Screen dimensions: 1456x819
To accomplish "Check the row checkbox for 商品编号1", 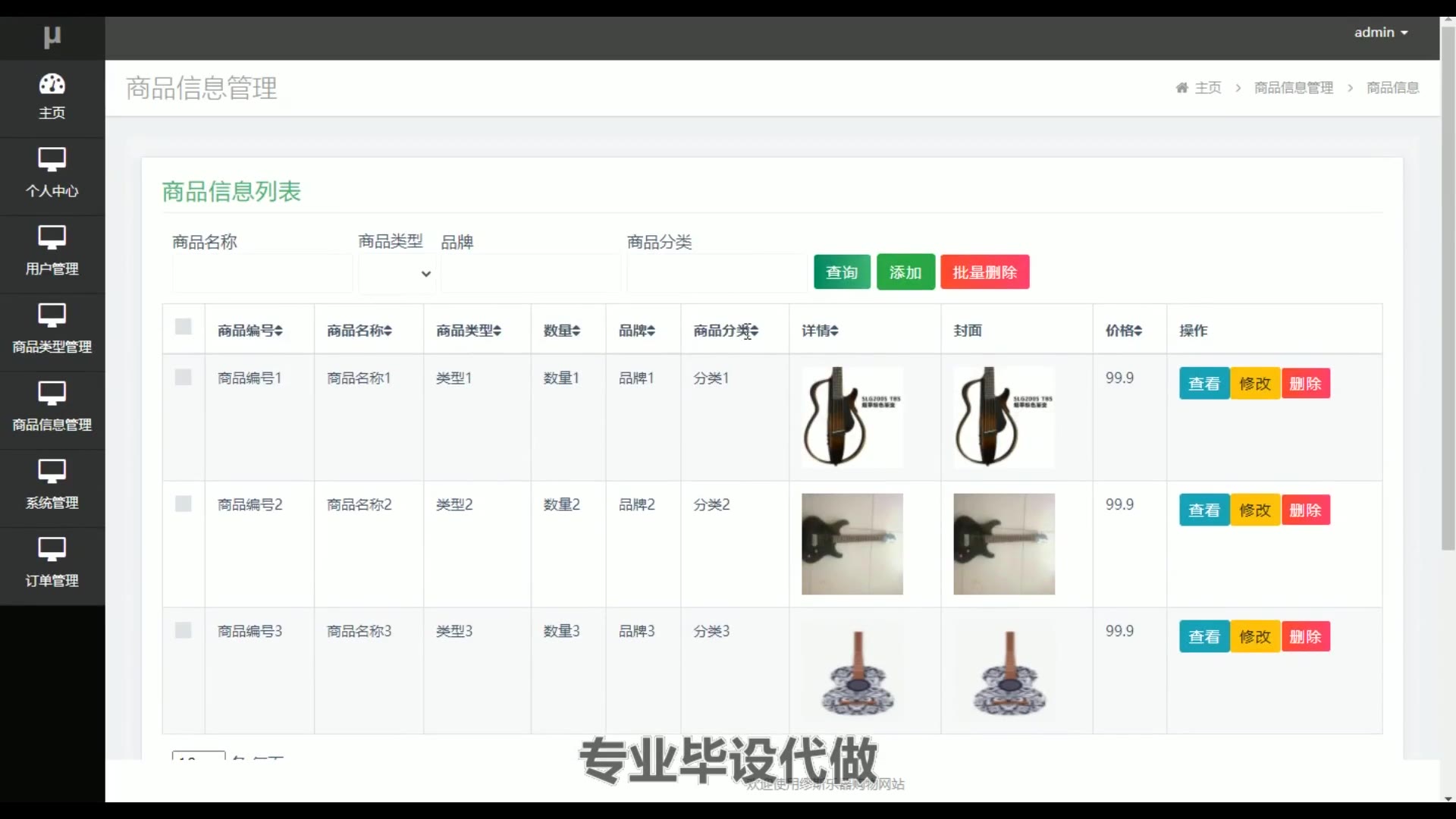I will [x=184, y=378].
